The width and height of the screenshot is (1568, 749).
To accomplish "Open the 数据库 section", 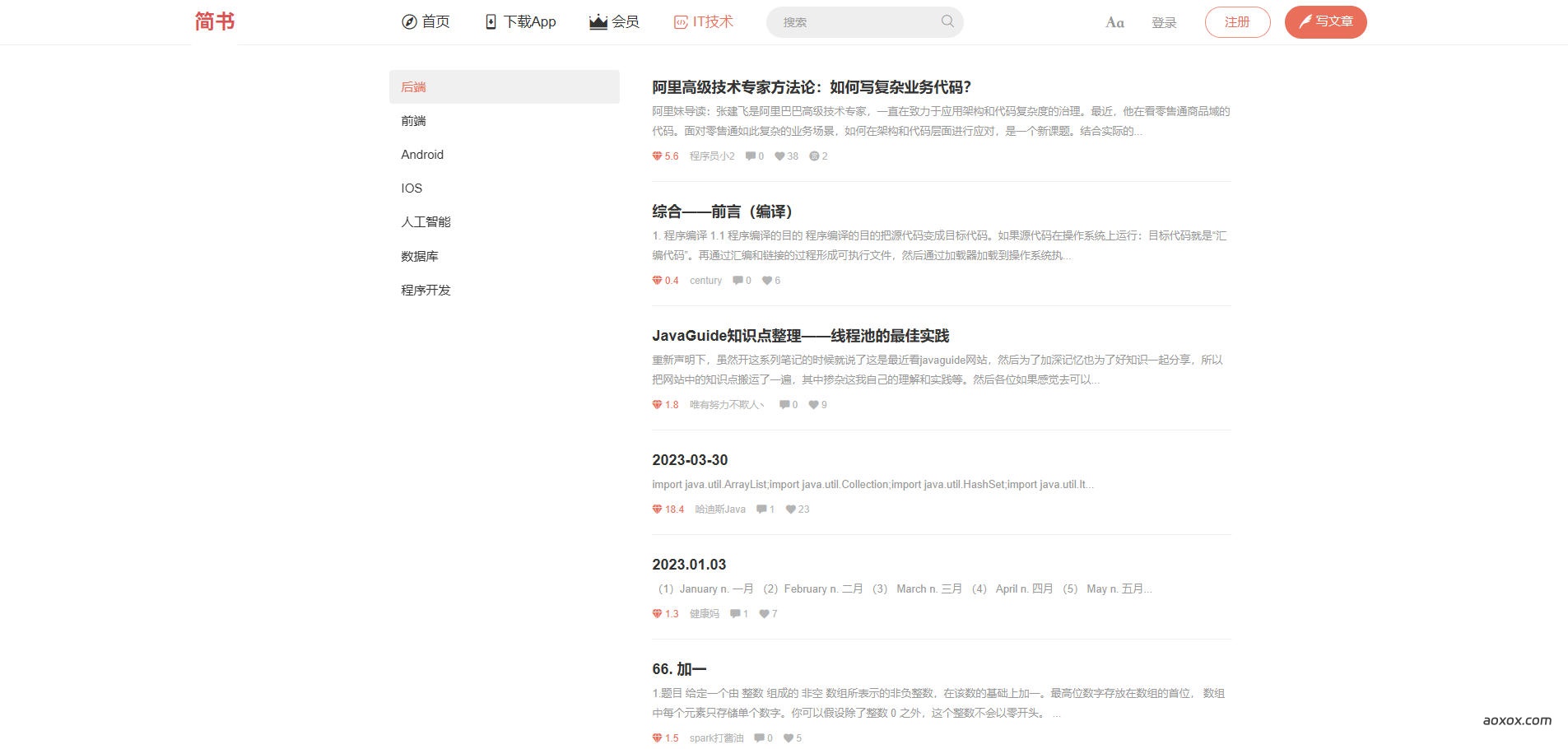I will pos(420,256).
